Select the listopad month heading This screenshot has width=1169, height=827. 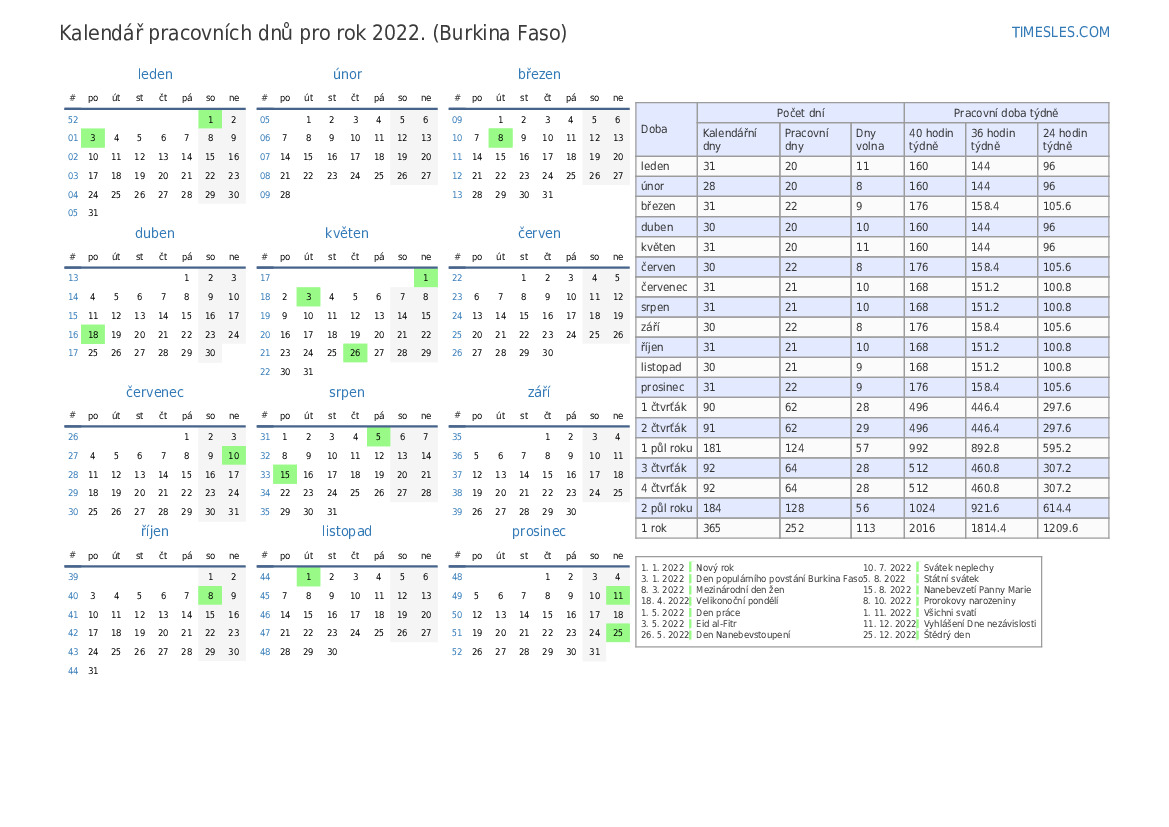point(347,531)
